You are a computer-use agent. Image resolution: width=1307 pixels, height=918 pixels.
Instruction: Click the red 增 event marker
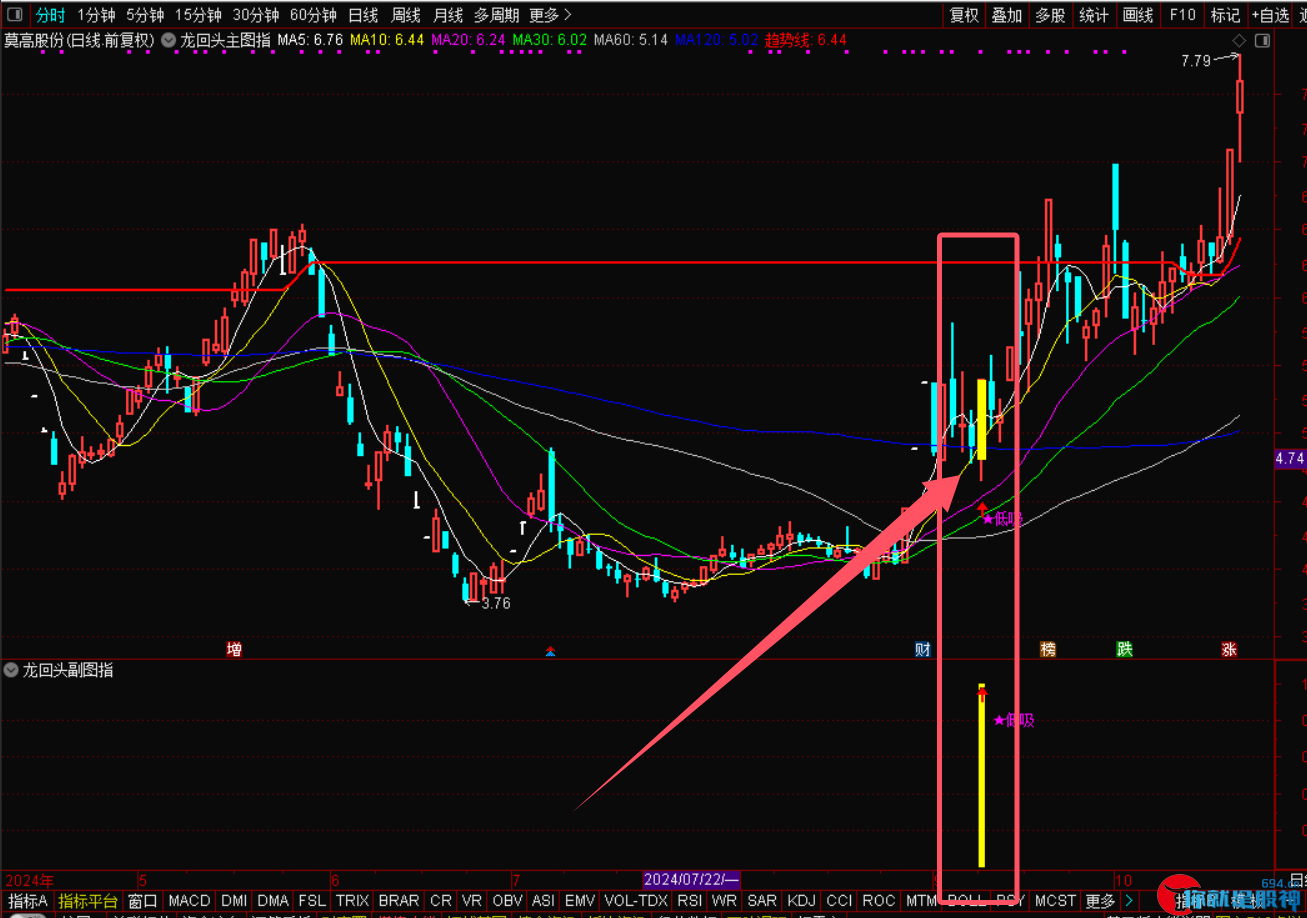[234, 649]
